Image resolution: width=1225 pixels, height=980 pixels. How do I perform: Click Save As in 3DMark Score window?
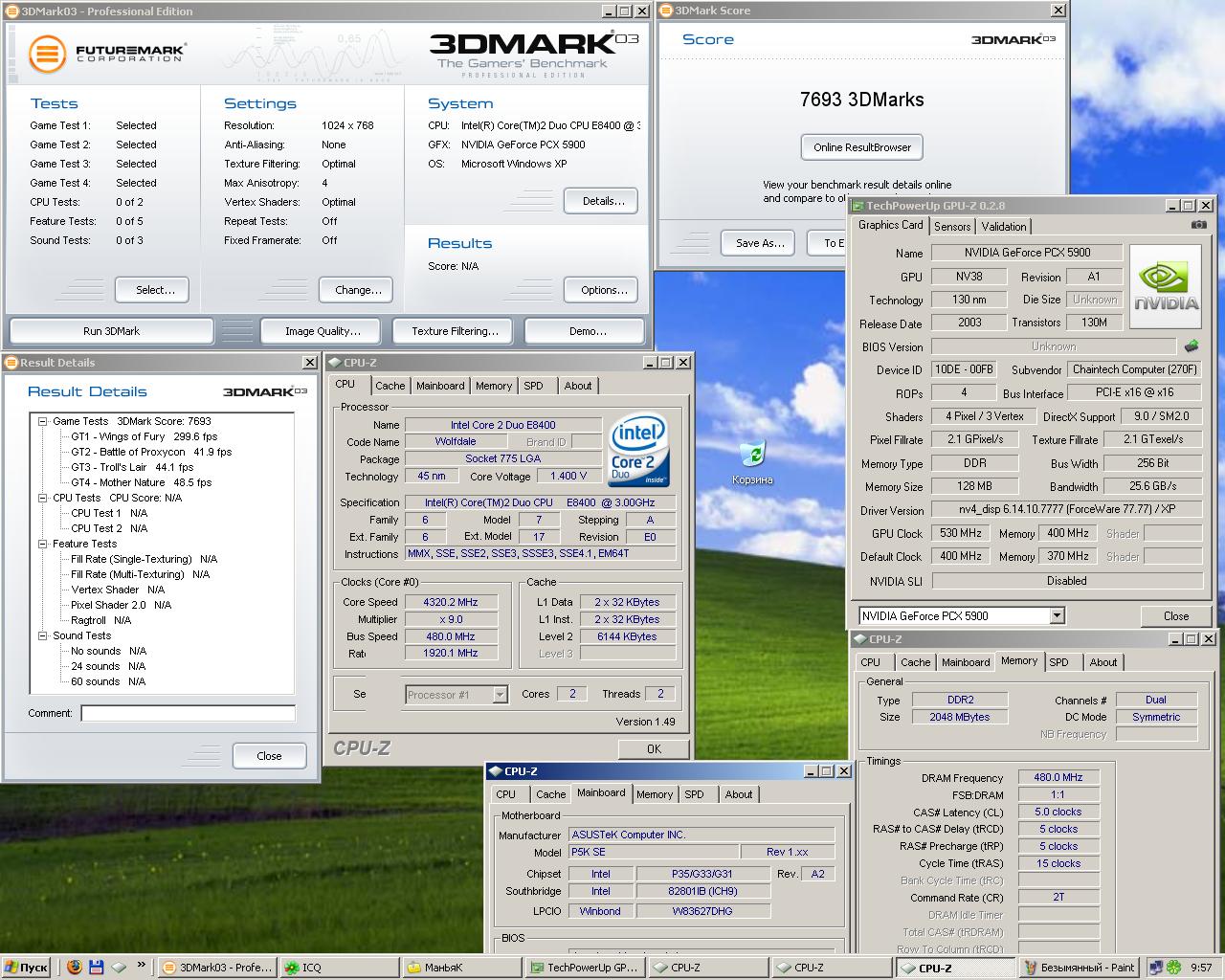click(x=760, y=243)
